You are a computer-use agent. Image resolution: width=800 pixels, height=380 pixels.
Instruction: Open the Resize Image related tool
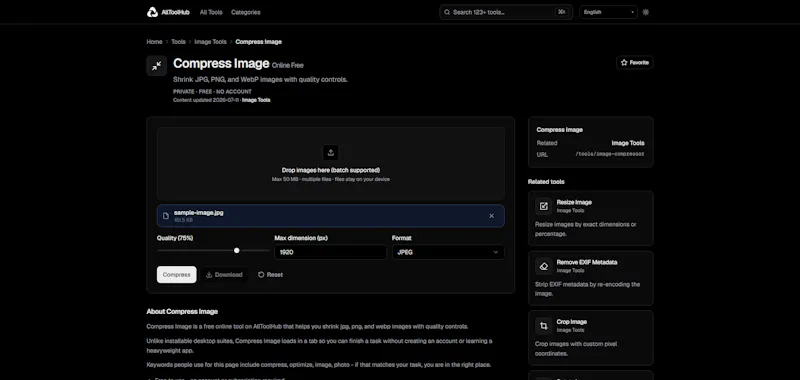pos(591,218)
